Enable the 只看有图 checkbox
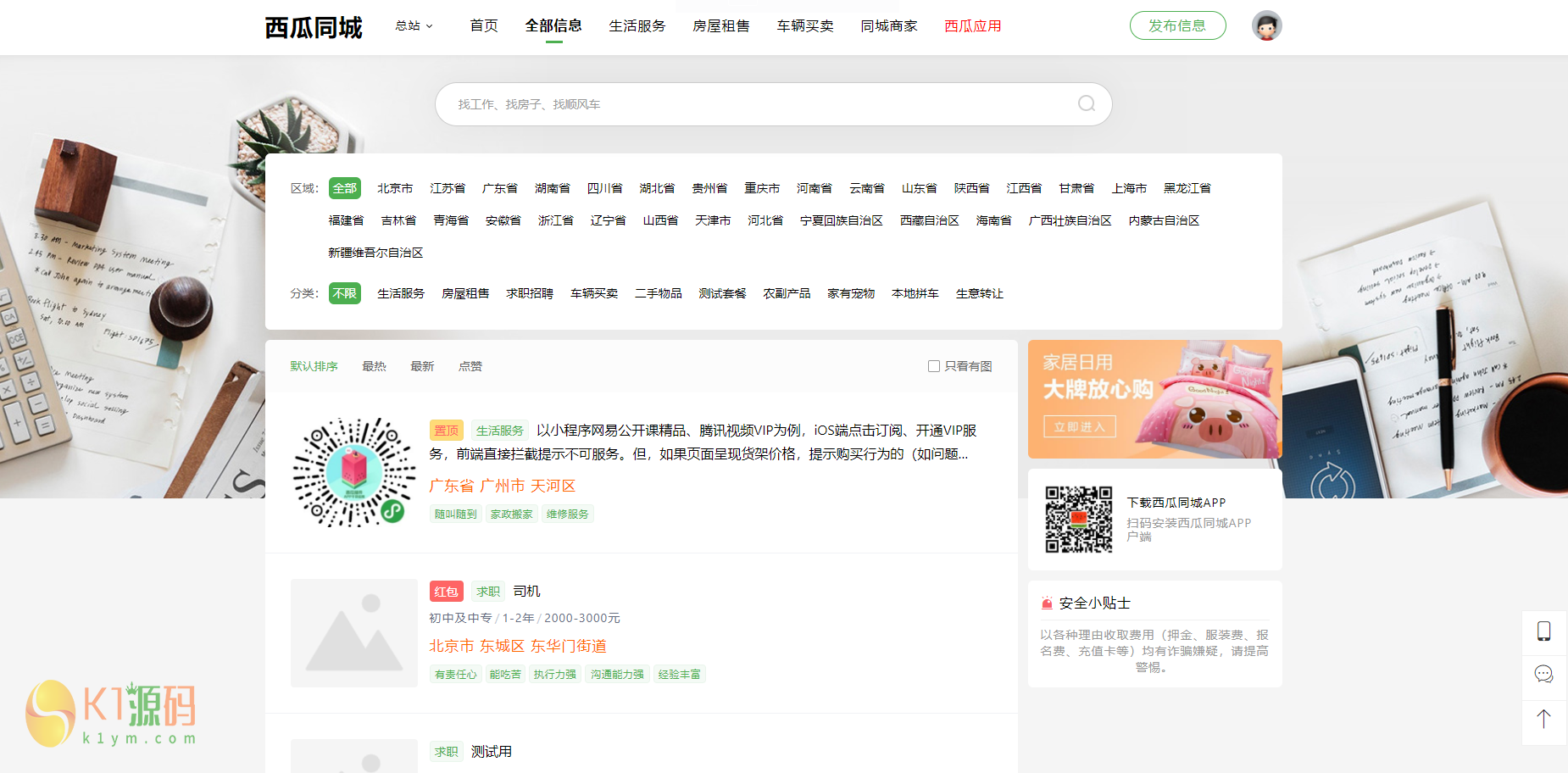The image size is (1568, 773). pyautogui.click(x=933, y=367)
